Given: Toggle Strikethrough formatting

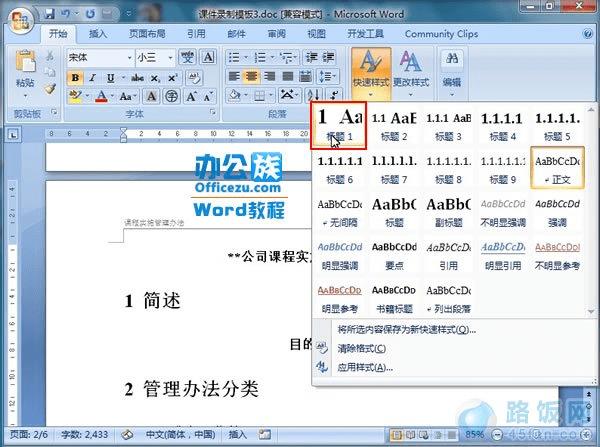Looking at the screenshot, I should [x=137, y=78].
